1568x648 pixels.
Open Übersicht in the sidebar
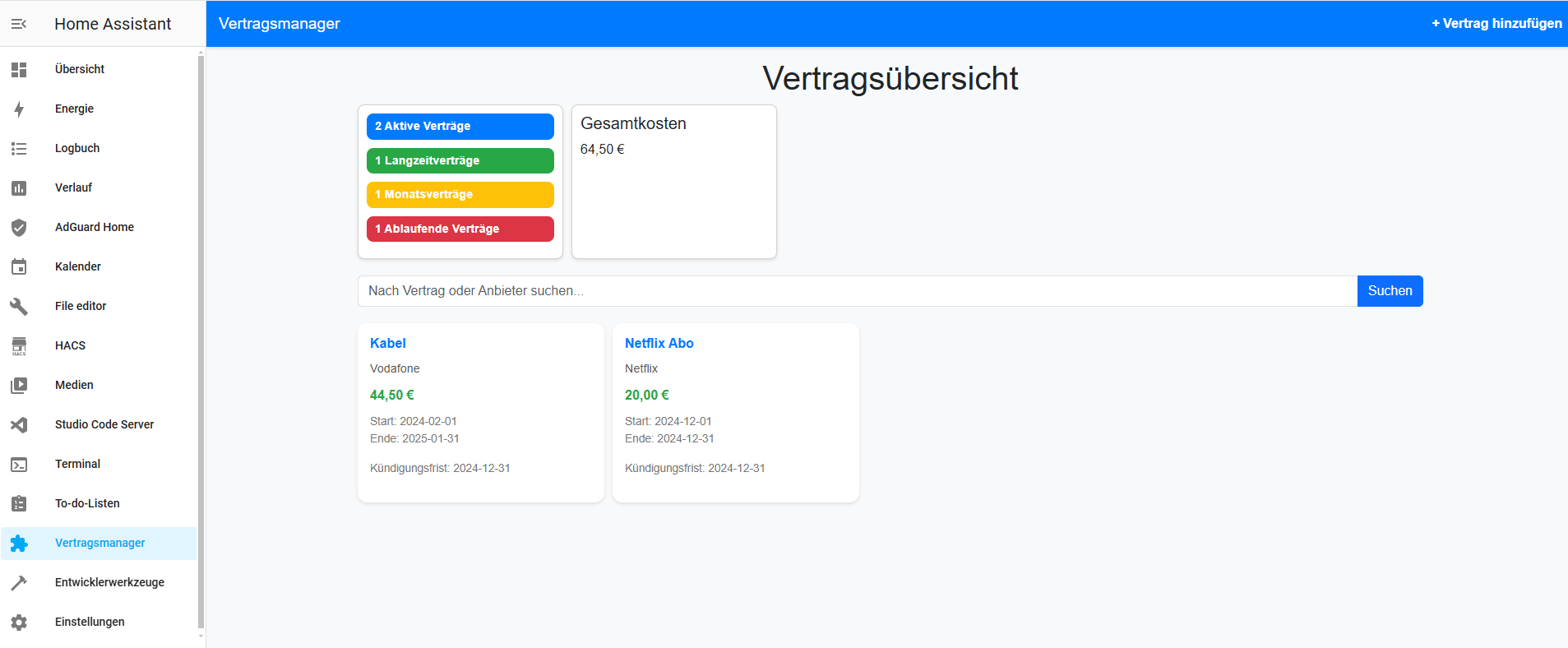tap(99, 70)
